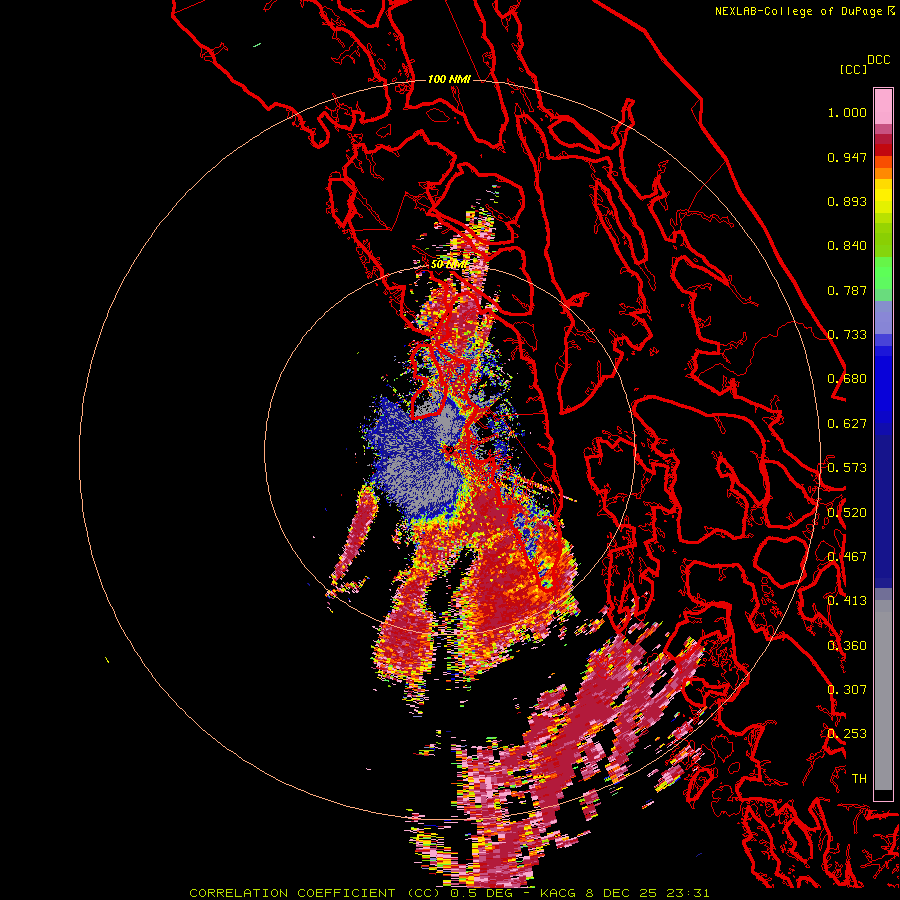Click the 23:31 timestamp in the caption

(x=688, y=893)
